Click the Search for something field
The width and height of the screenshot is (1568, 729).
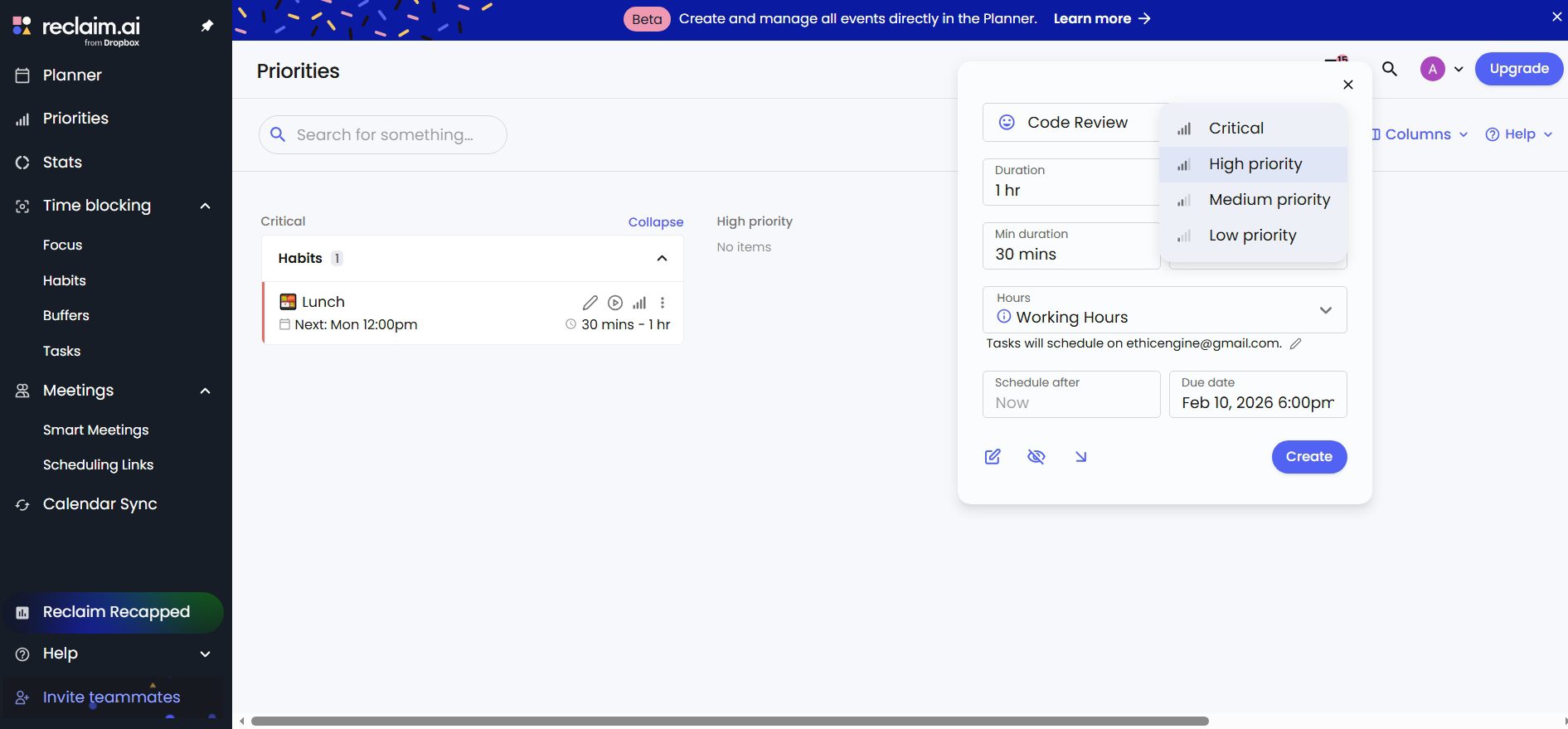click(385, 135)
